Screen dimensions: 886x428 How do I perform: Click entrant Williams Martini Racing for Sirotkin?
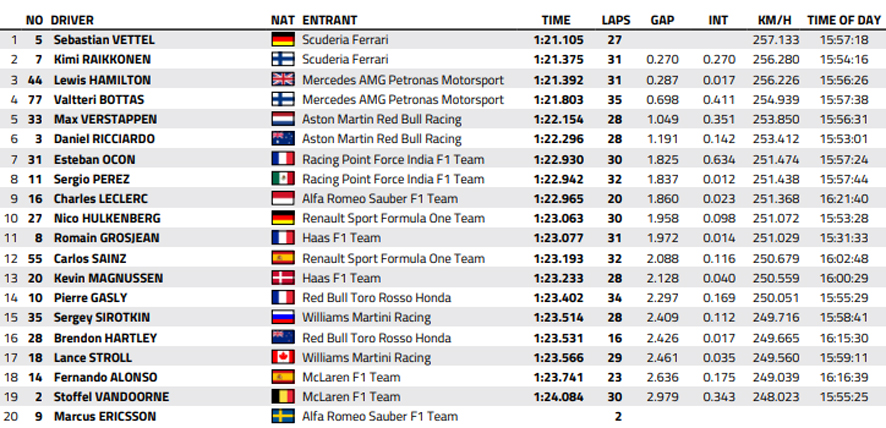click(367, 318)
